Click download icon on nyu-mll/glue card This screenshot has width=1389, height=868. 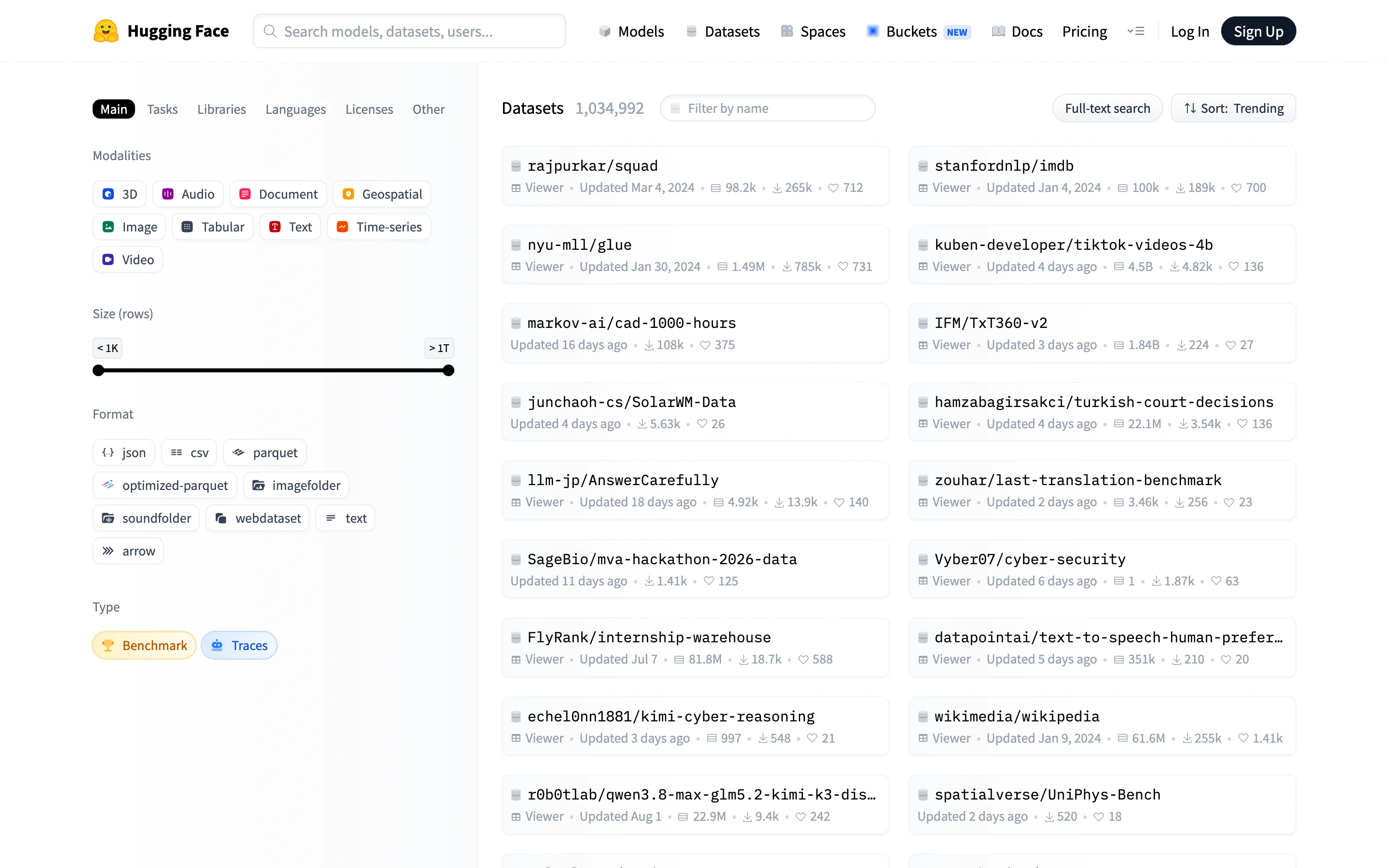coord(787,266)
